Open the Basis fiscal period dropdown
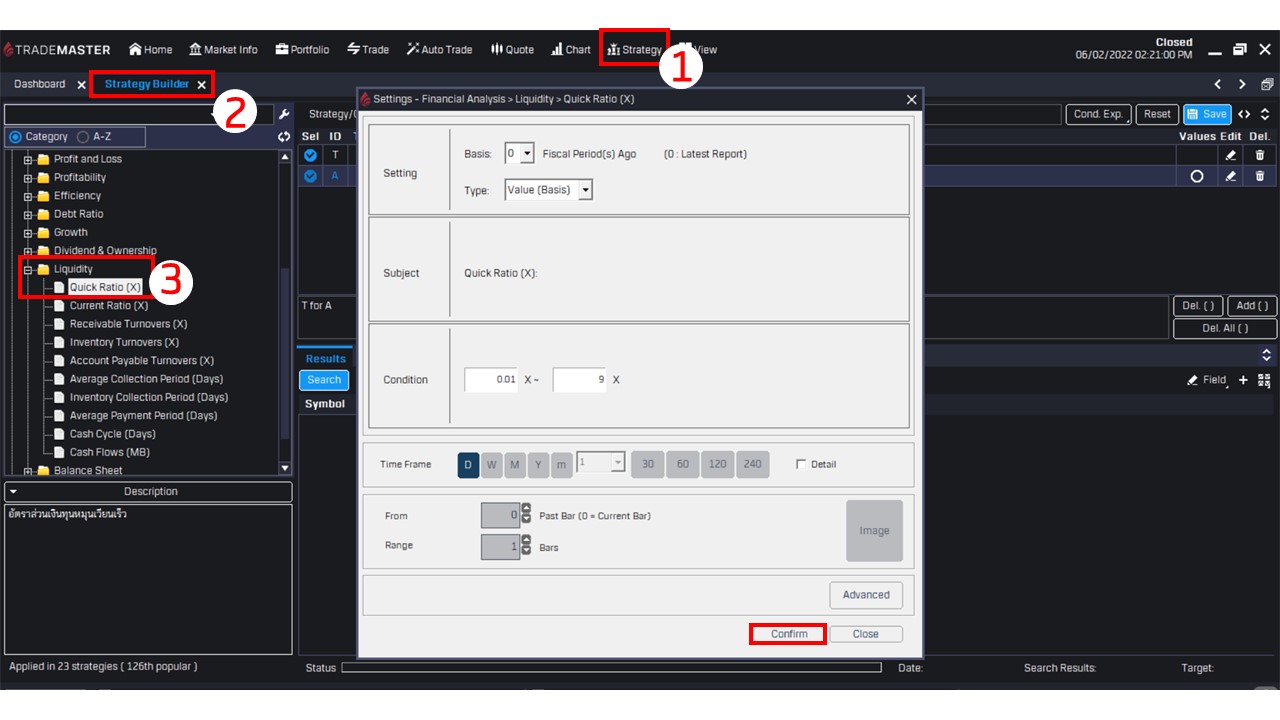1280x720 pixels. click(x=520, y=154)
